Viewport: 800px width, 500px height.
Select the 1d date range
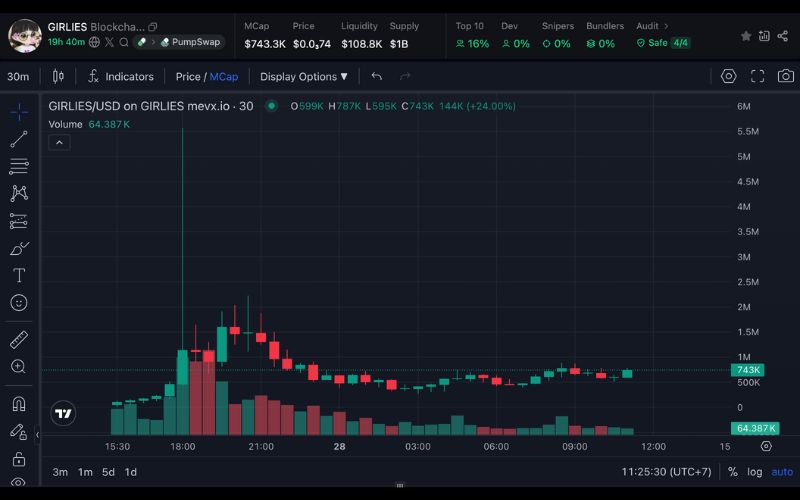click(x=131, y=472)
